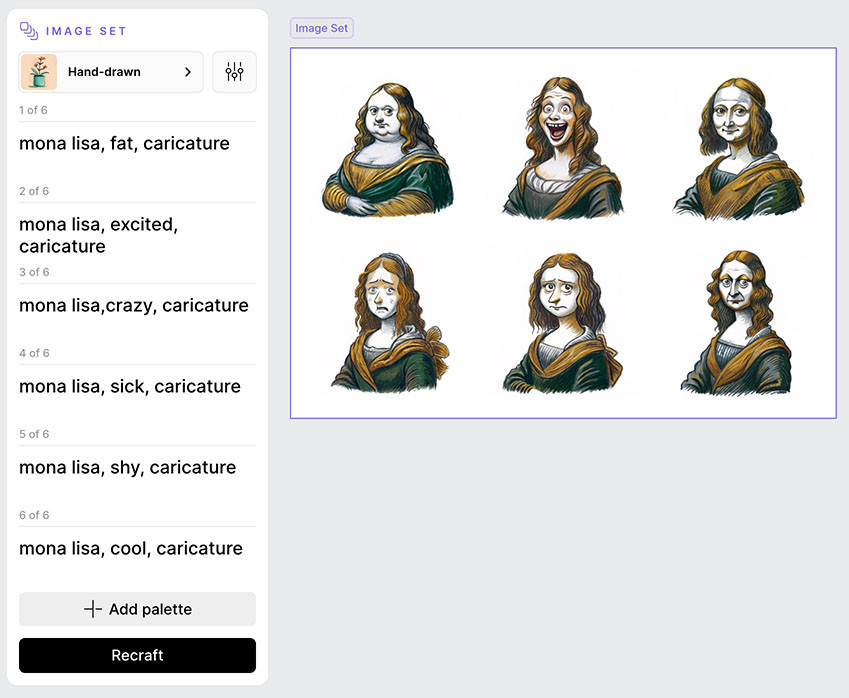Screen dimensions: 849x698
Task: Click the plus icon on Add palette
Action: click(x=93, y=609)
